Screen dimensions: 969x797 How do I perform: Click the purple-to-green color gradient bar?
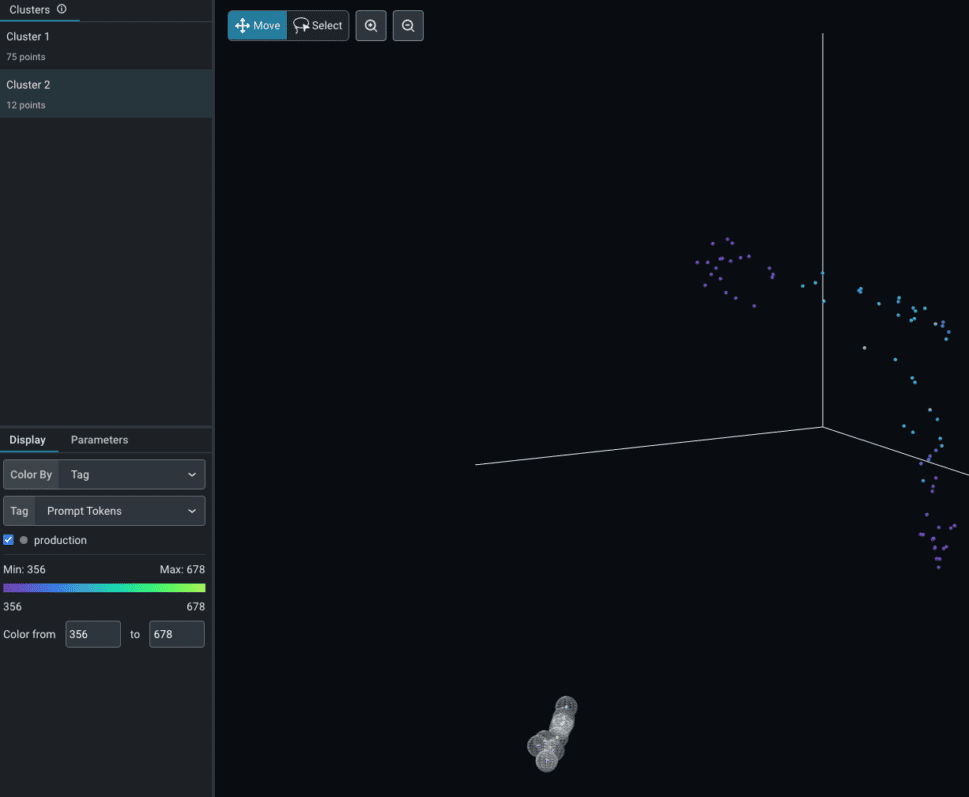click(x=104, y=588)
